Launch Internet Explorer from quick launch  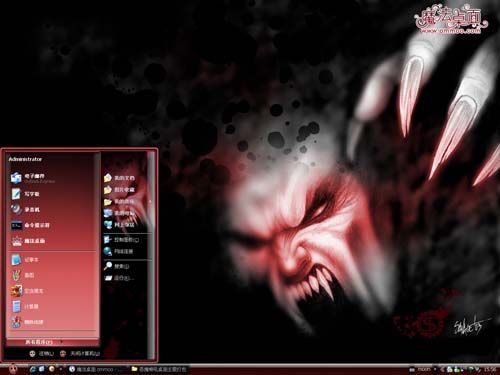click(x=33, y=369)
